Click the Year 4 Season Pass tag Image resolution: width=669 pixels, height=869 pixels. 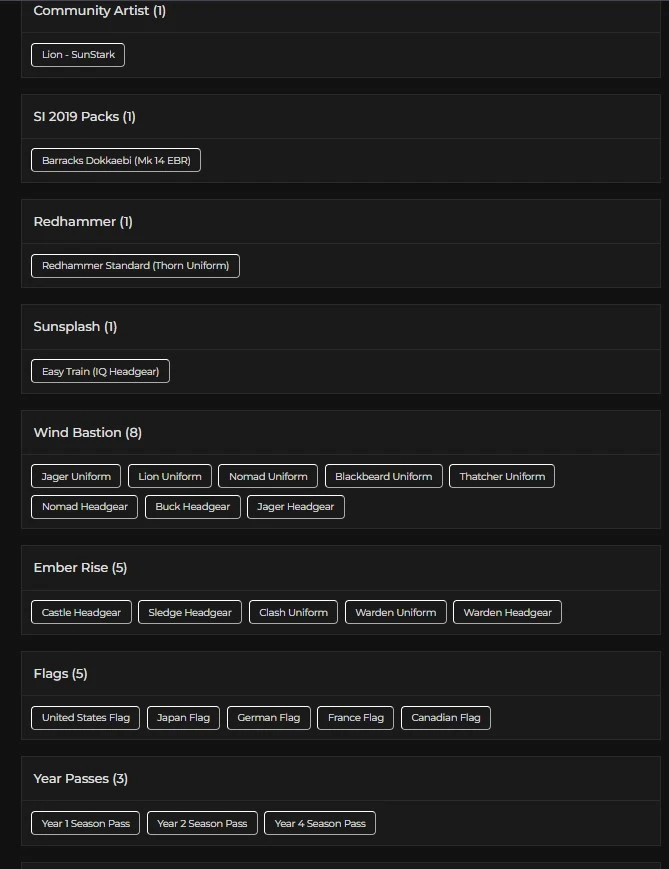[x=320, y=824]
